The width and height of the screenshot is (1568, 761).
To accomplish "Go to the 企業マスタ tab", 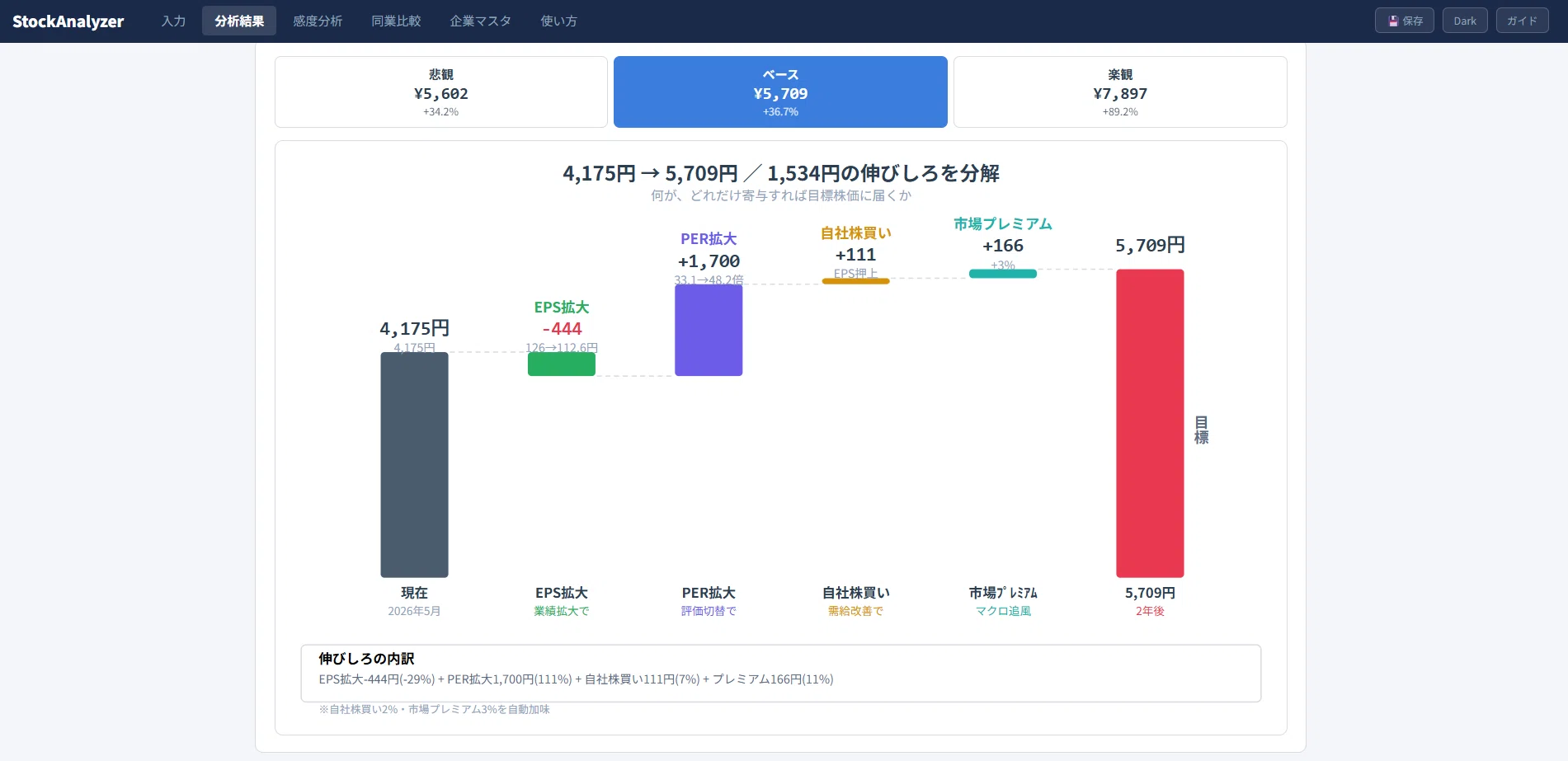I will pos(480,21).
